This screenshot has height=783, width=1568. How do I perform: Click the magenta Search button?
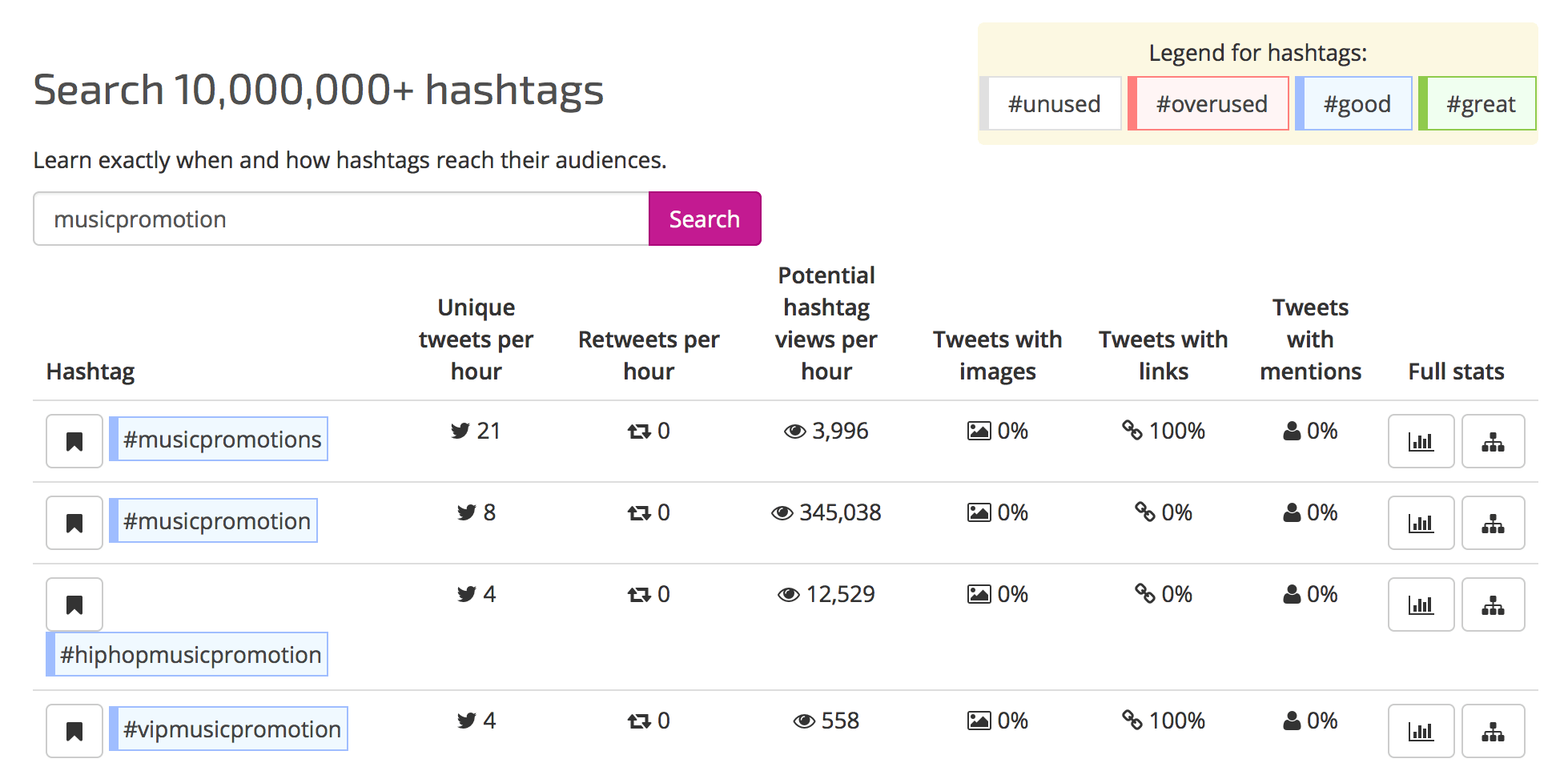(704, 219)
